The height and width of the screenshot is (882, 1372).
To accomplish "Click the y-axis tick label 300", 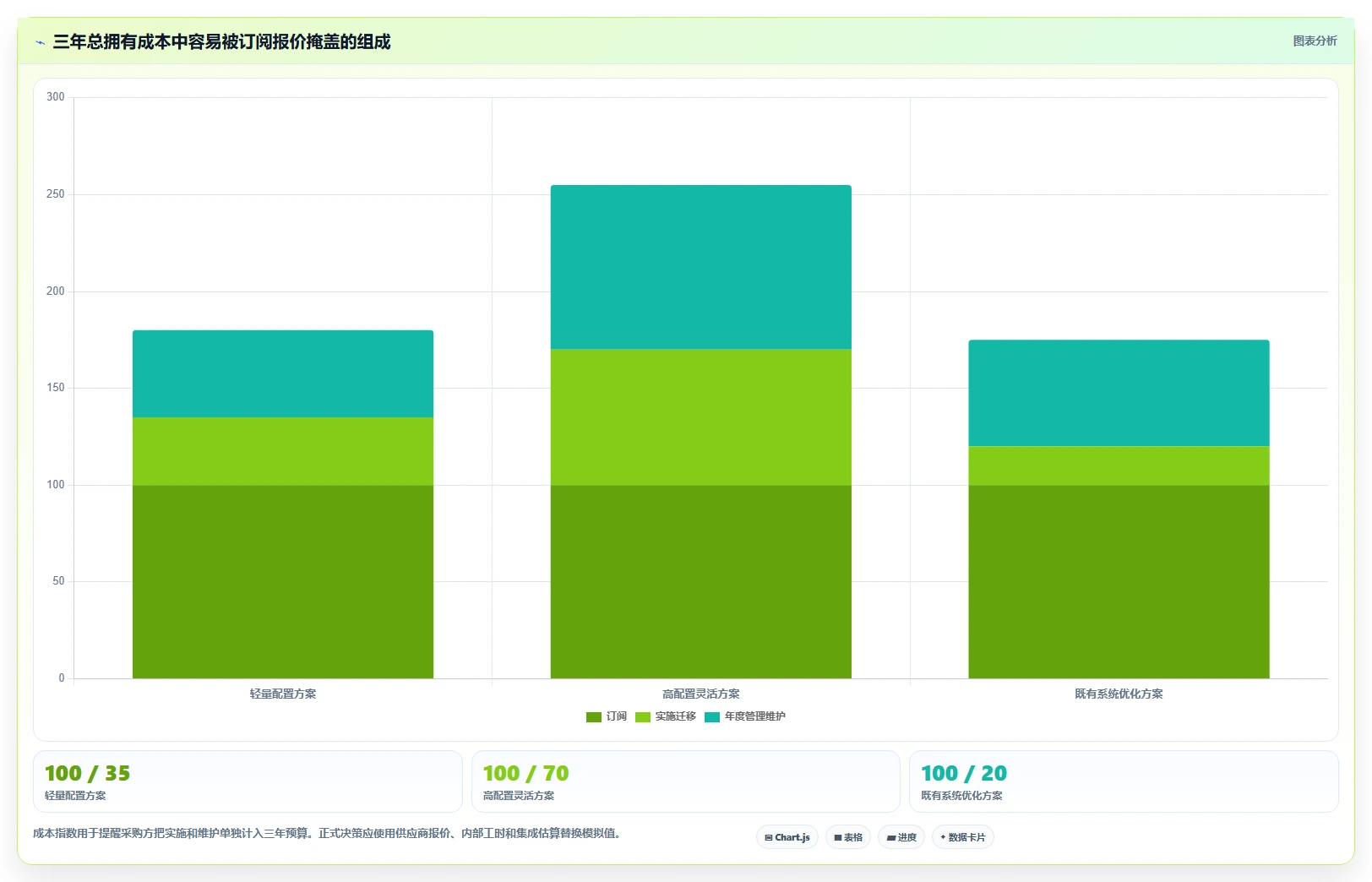I will [56, 97].
